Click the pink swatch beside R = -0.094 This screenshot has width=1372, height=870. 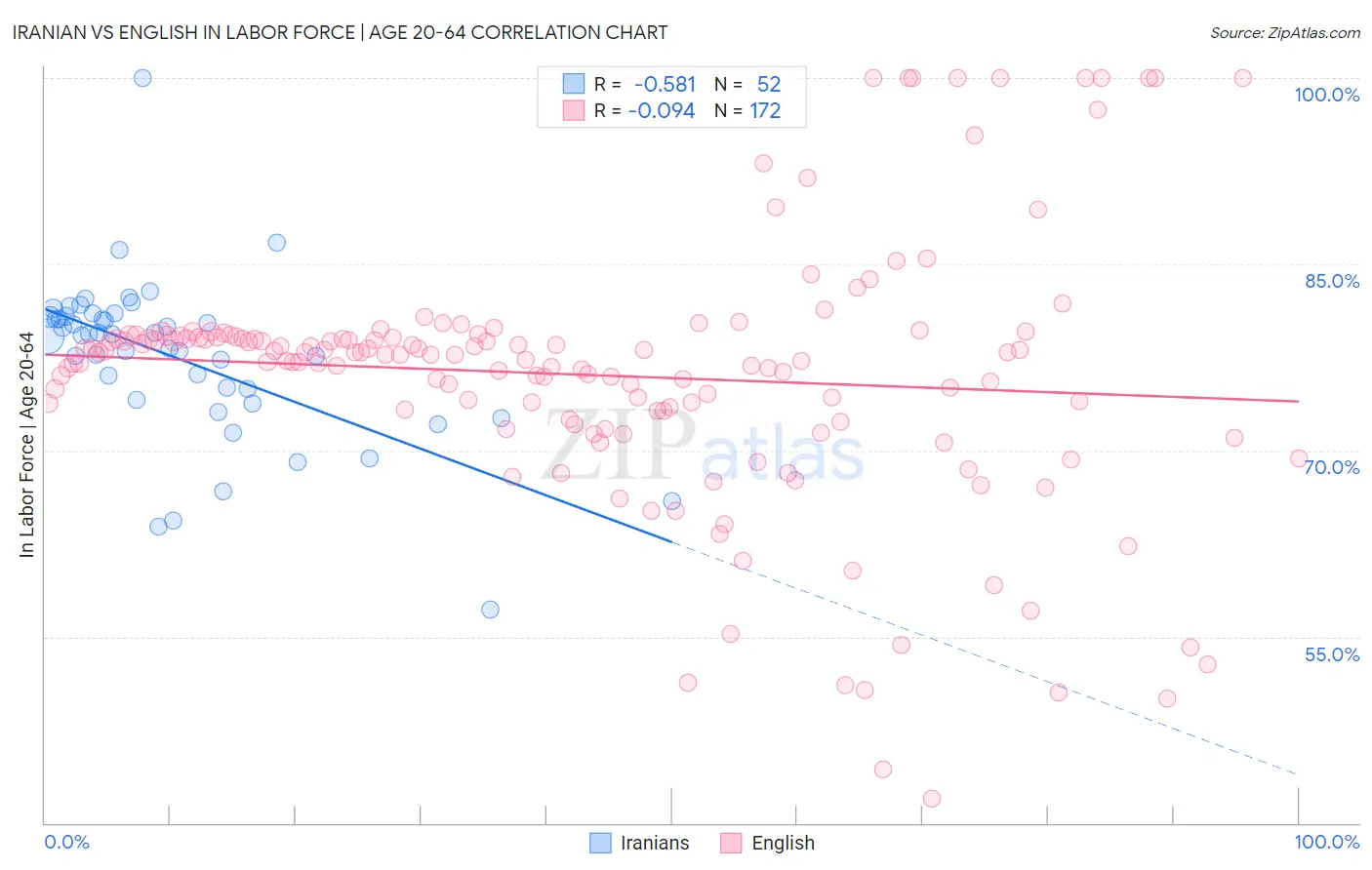coord(573,110)
